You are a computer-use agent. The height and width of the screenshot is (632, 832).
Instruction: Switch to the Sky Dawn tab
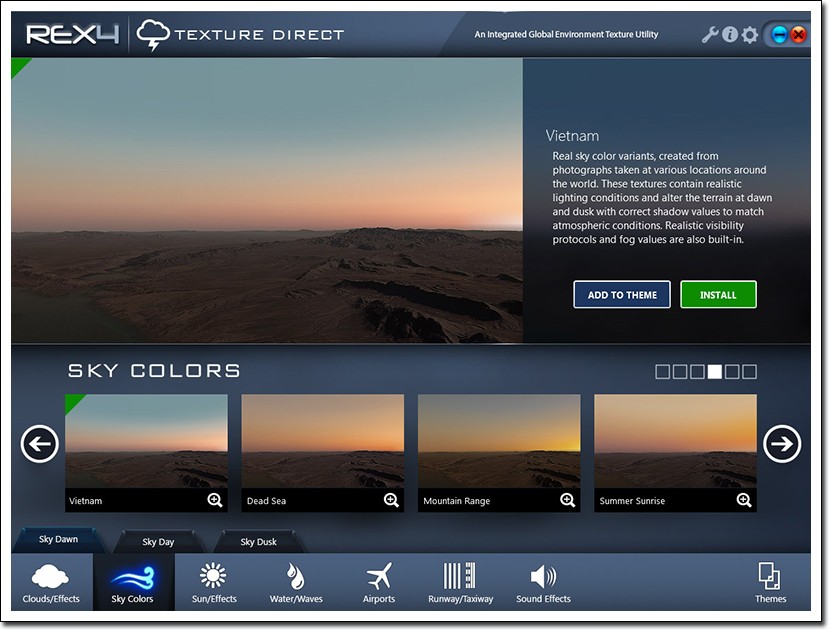coord(58,540)
